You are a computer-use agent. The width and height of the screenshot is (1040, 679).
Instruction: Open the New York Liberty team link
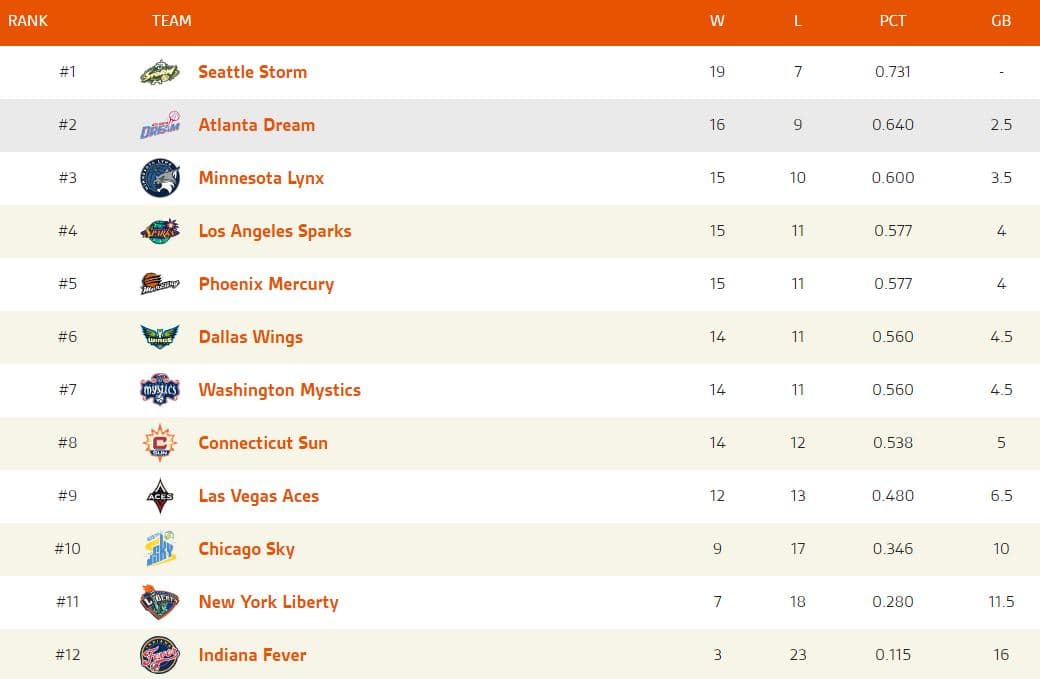[x=268, y=602]
